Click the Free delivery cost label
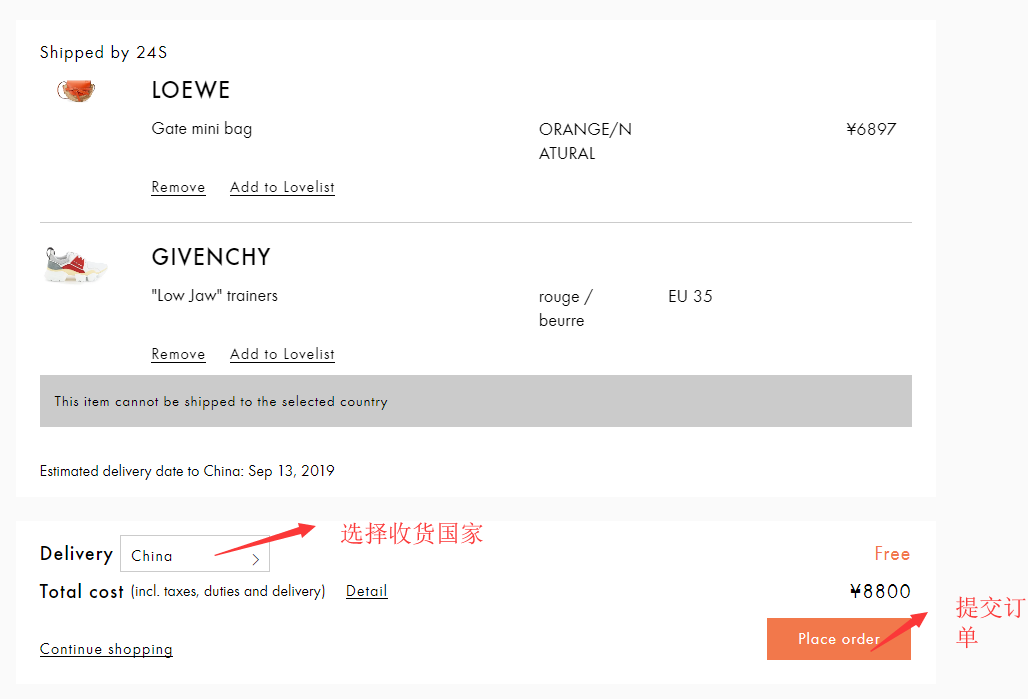The image size is (1028, 699). [892, 554]
